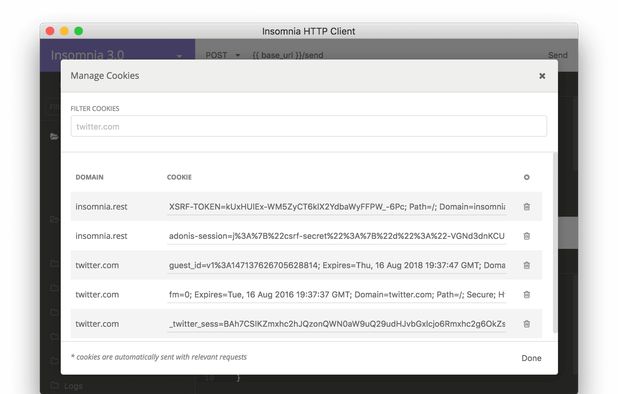Focus the Filter Cookies input field
The height and width of the screenshot is (394, 618).
[309, 126]
